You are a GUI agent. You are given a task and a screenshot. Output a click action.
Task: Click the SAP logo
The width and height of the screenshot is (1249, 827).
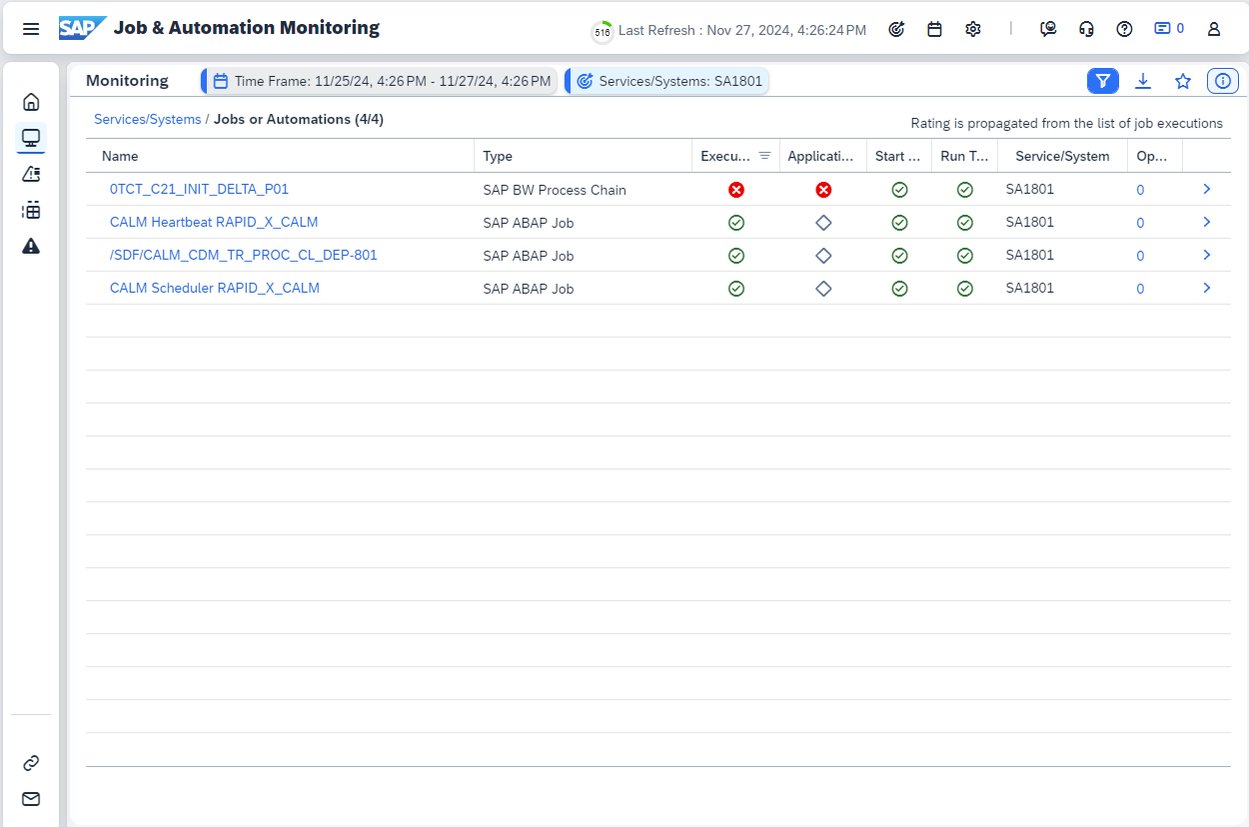[x=82, y=28]
